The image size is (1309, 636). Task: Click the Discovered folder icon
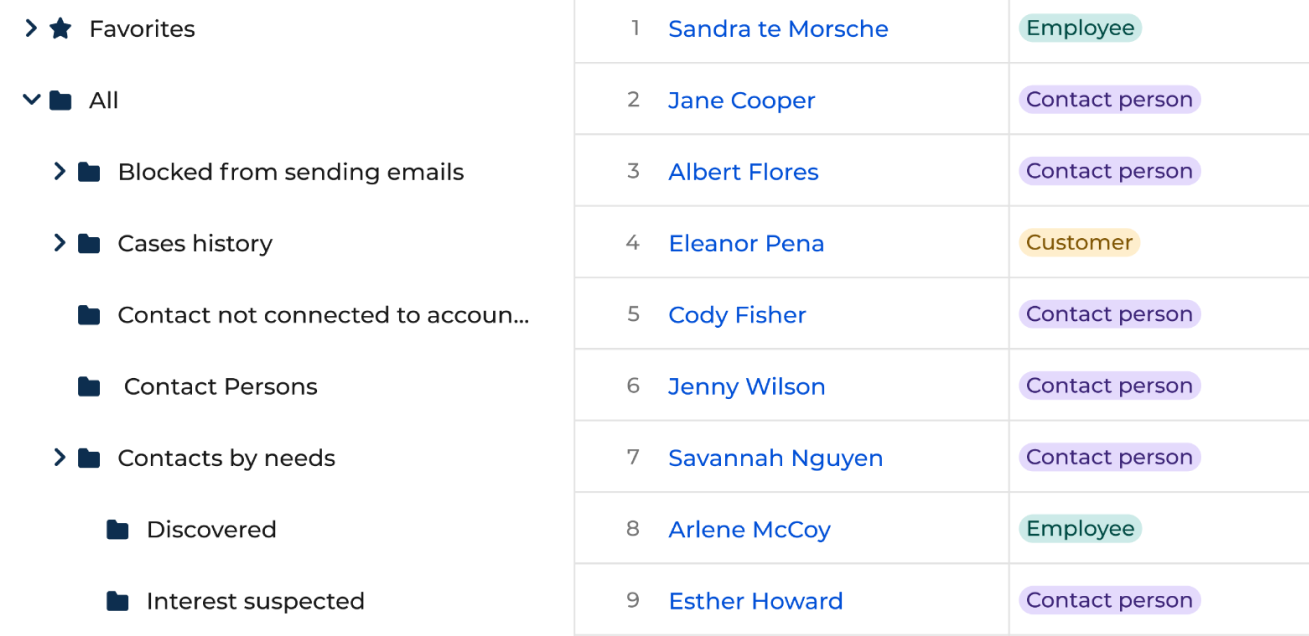[x=118, y=530]
